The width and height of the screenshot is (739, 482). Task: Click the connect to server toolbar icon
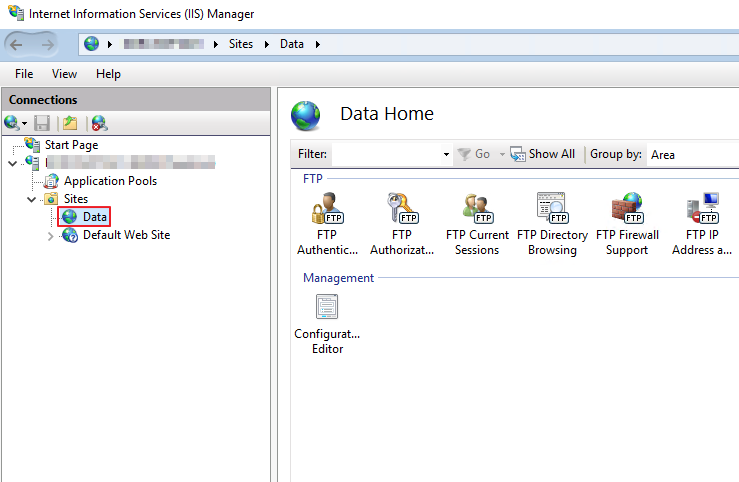tap(11, 123)
